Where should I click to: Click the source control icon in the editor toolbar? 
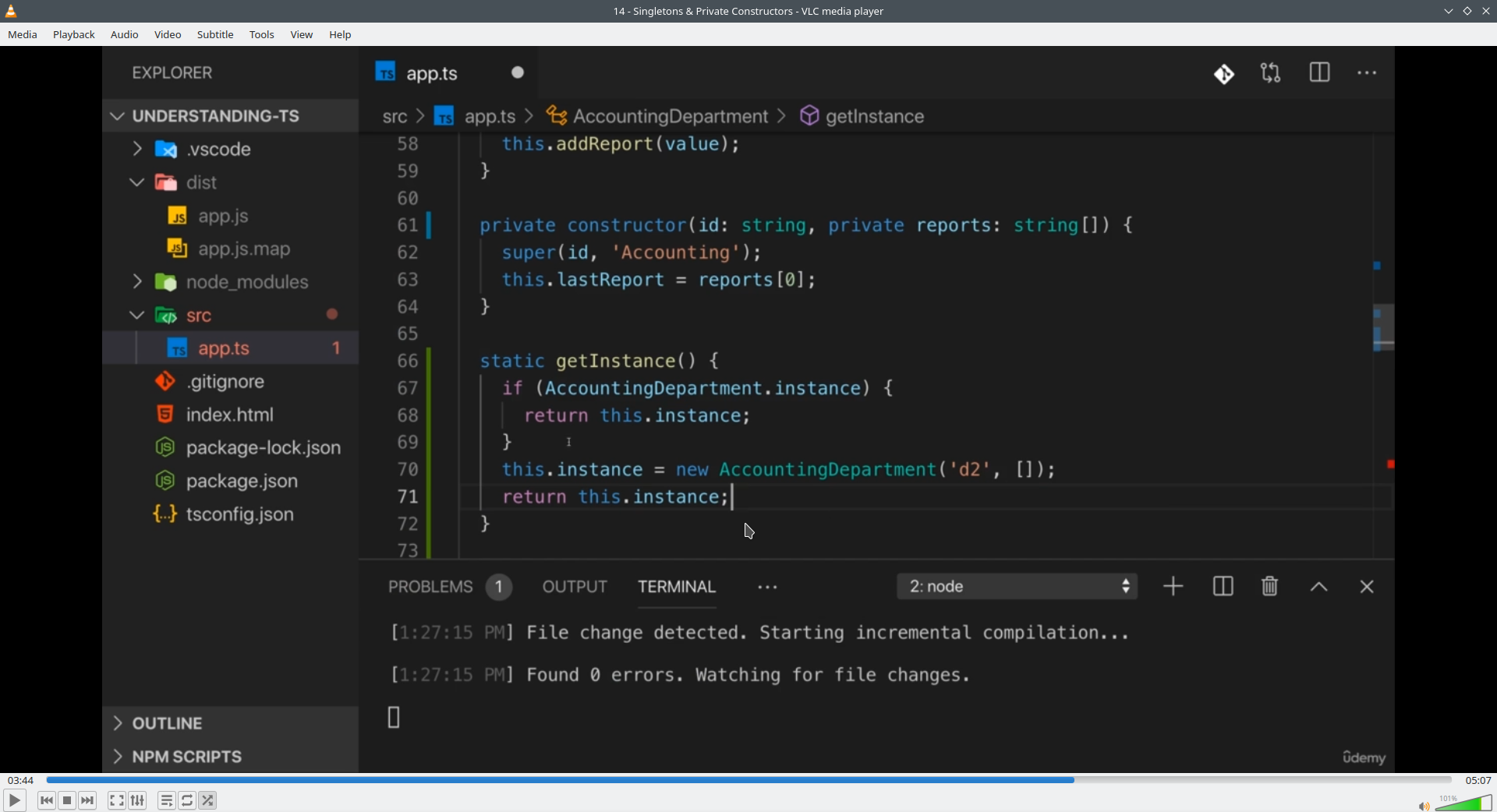coord(1224,74)
